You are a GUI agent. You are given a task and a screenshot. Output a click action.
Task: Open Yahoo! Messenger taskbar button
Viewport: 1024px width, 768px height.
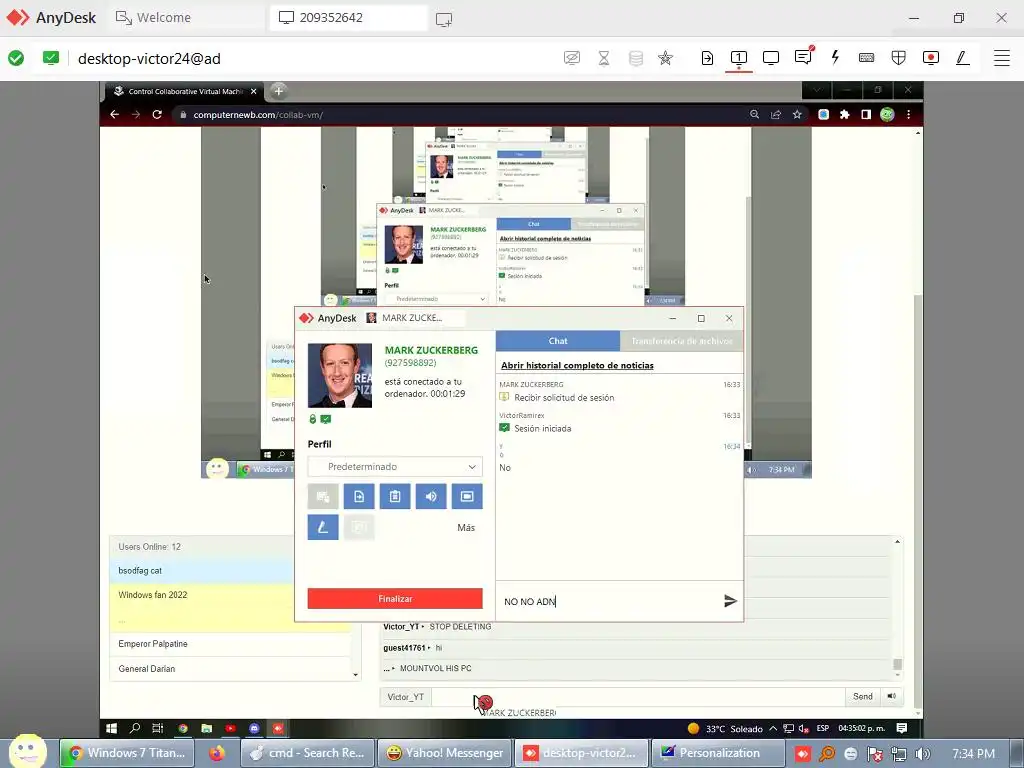(445, 753)
